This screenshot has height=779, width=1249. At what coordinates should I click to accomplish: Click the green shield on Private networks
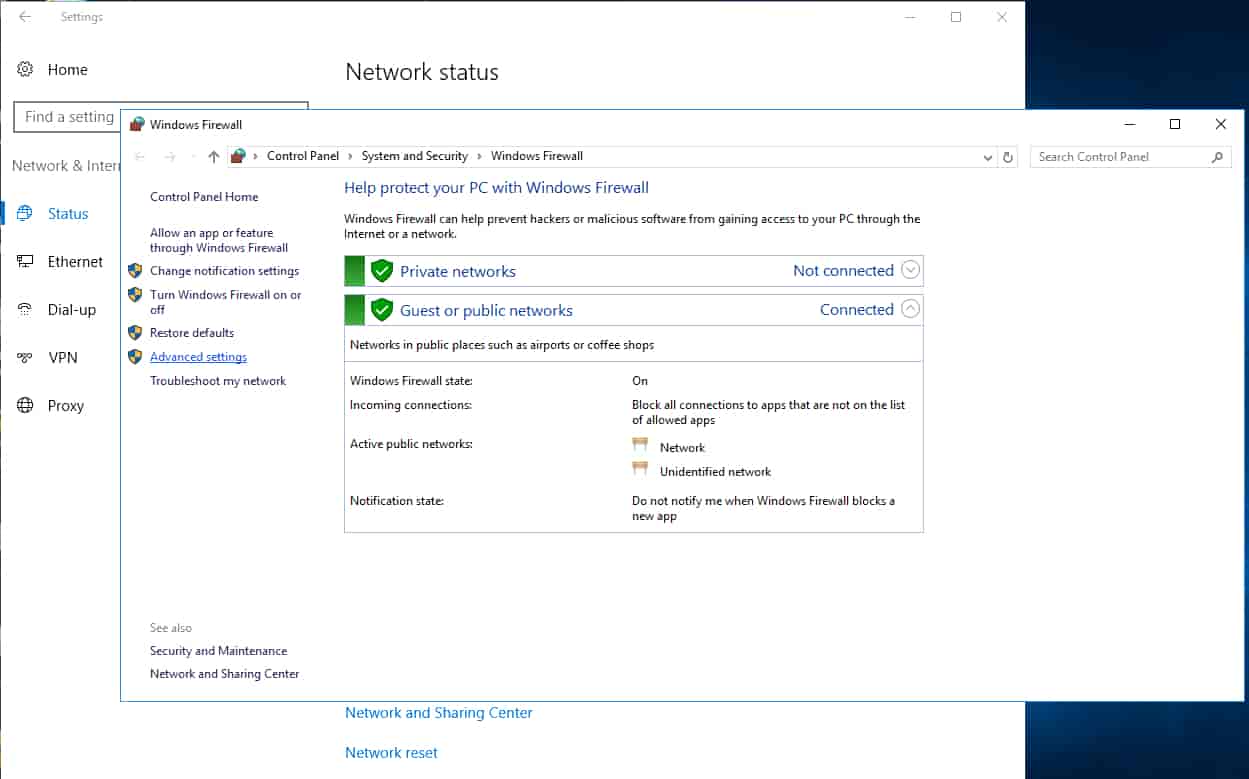click(x=381, y=271)
